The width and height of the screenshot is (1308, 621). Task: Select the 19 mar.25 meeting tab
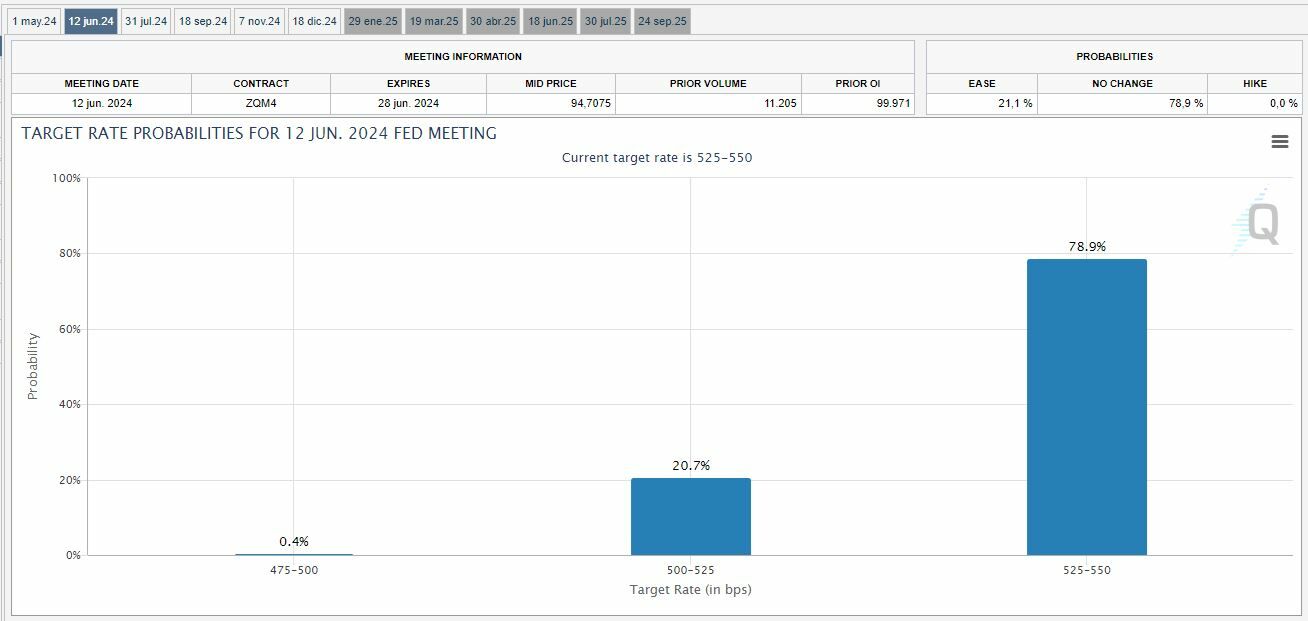[434, 21]
